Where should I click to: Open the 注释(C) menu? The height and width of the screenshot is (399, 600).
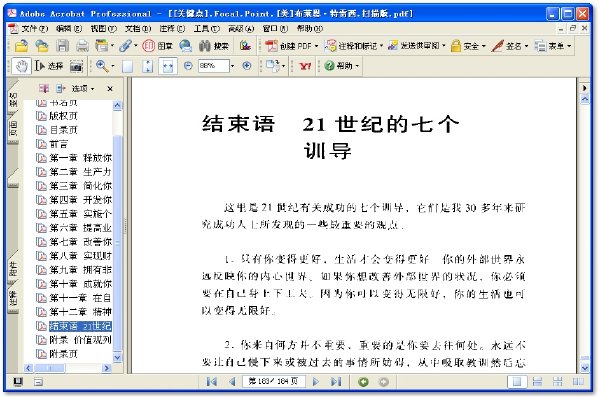172,29
